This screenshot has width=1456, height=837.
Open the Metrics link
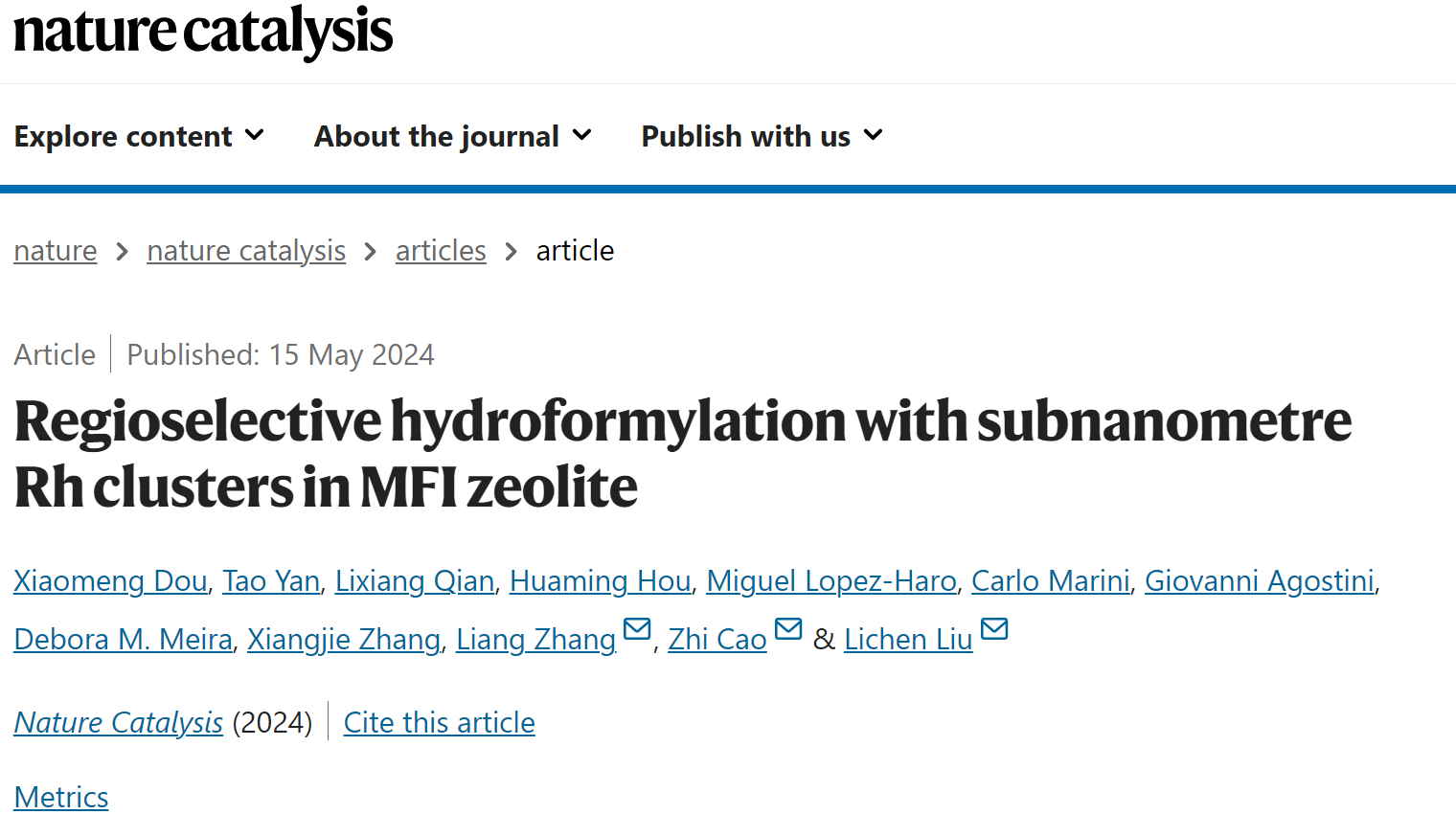pos(61,798)
